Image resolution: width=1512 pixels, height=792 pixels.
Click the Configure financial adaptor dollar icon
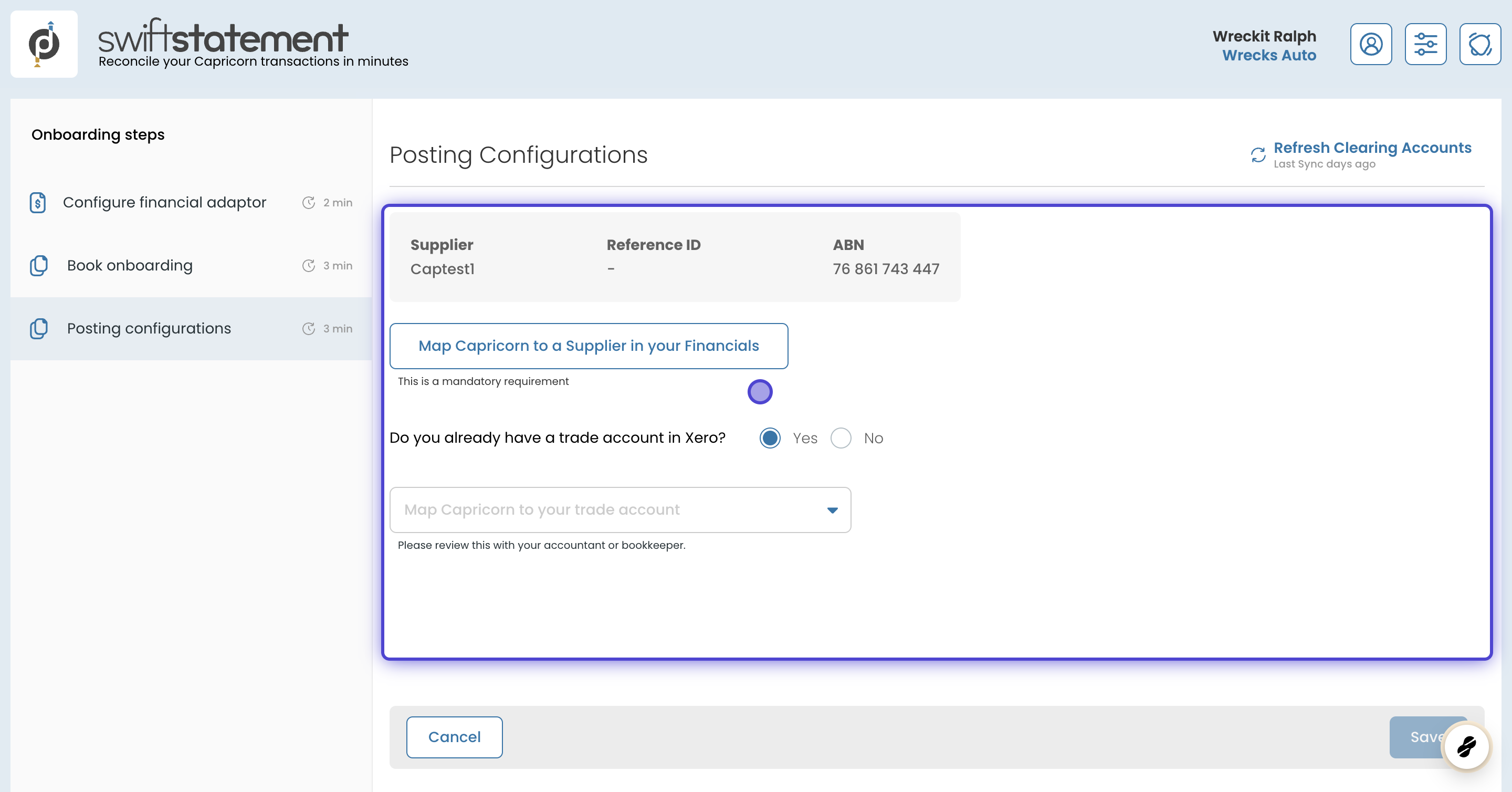click(x=38, y=203)
